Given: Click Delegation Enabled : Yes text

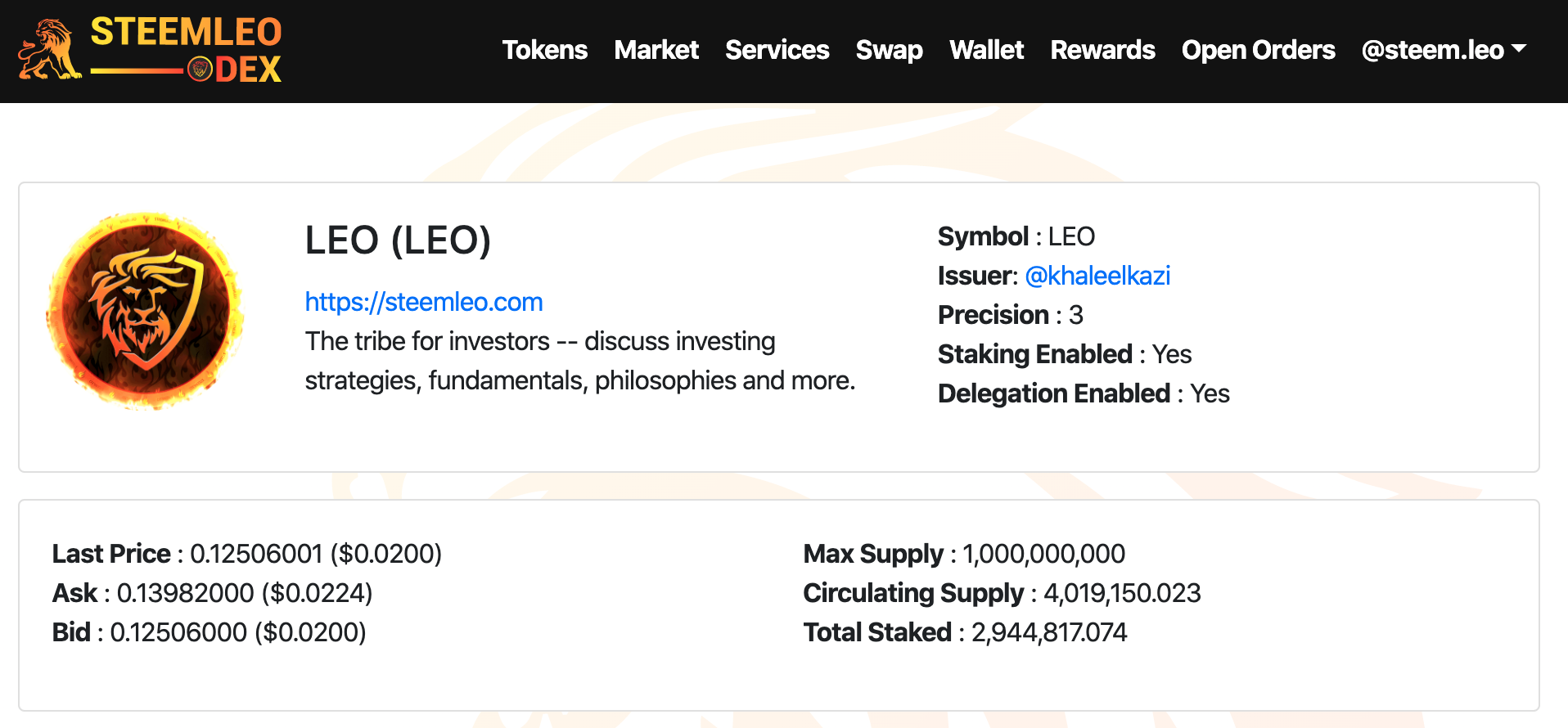Looking at the screenshot, I should (x=1084, y=393).
